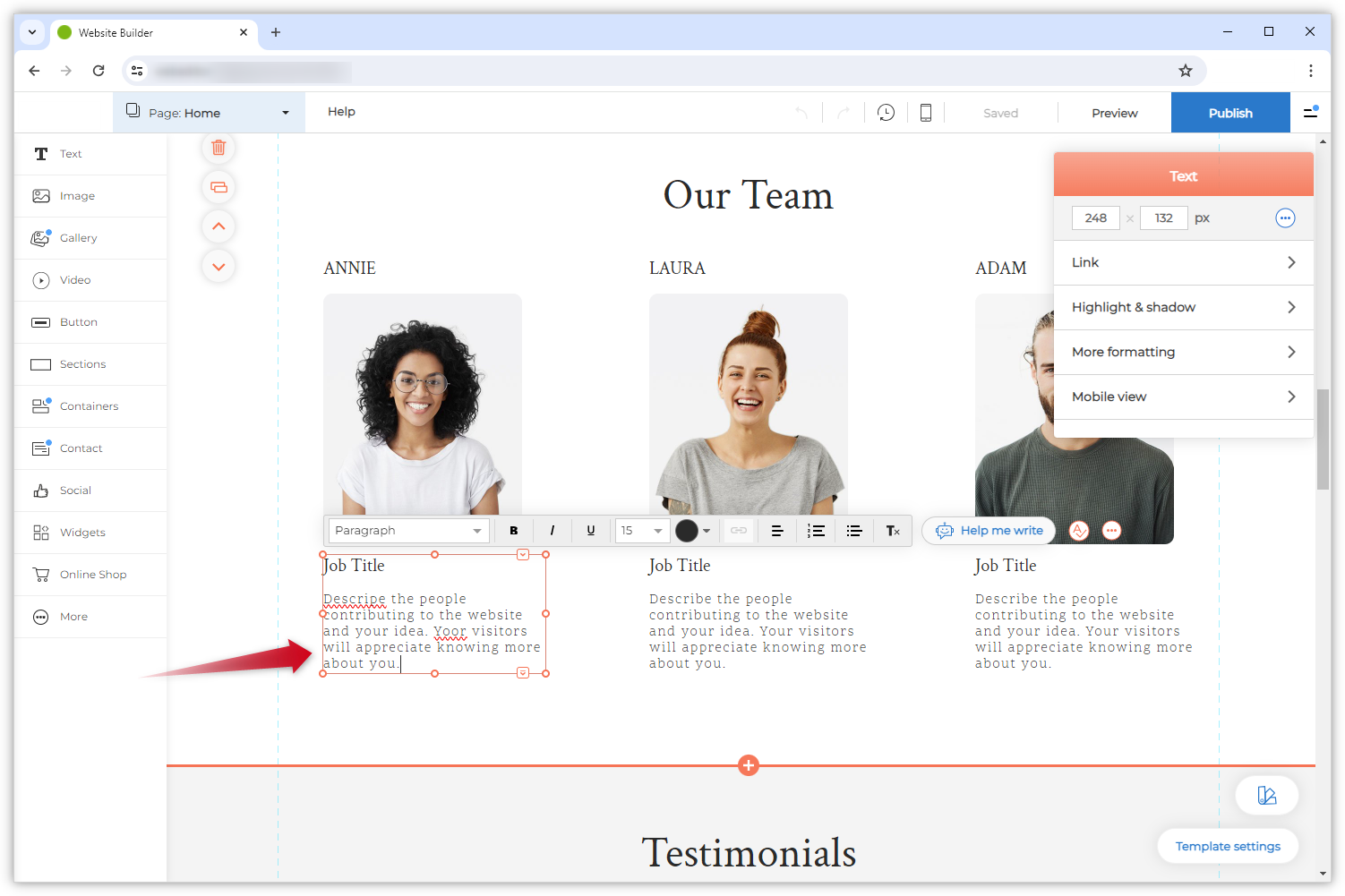Image resolution: width=1345 pixels, height=896 pixels.
Task: Open the More formatting option
Action: (1183, 352)
